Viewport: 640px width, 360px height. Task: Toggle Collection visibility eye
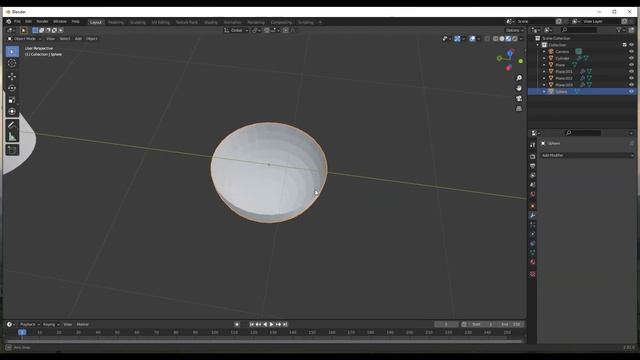[x=631, y=45]
